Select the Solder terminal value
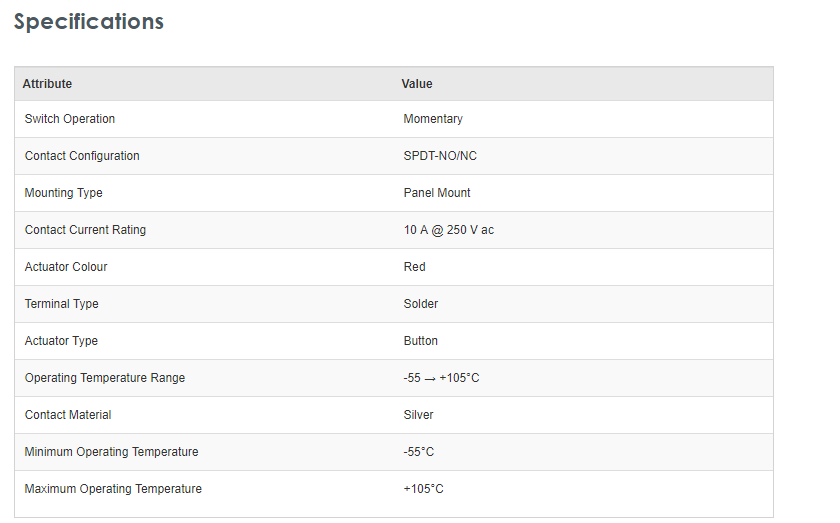 tap(421, 304)
